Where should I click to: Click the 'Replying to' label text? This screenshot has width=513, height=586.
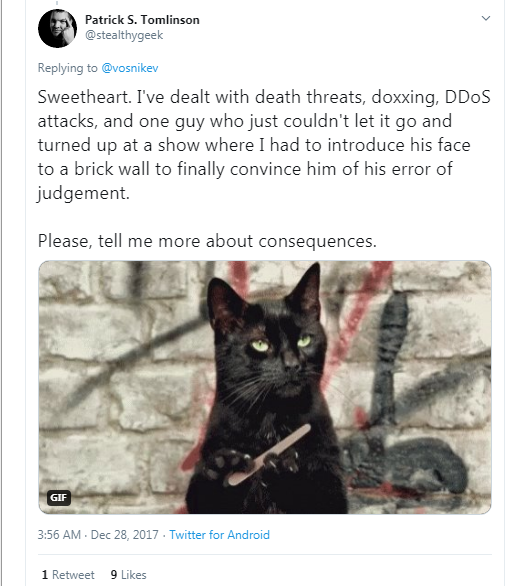(68, 68)
